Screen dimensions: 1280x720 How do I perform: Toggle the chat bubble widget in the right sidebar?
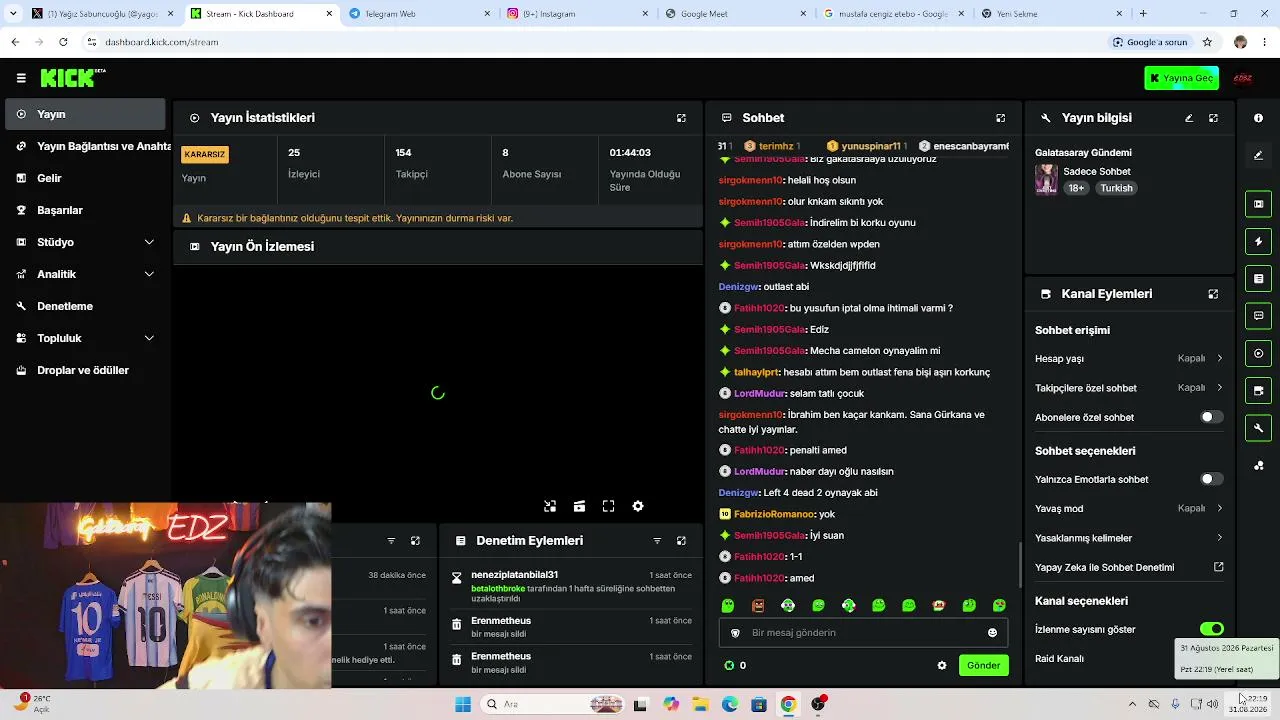coord(1258,316)
